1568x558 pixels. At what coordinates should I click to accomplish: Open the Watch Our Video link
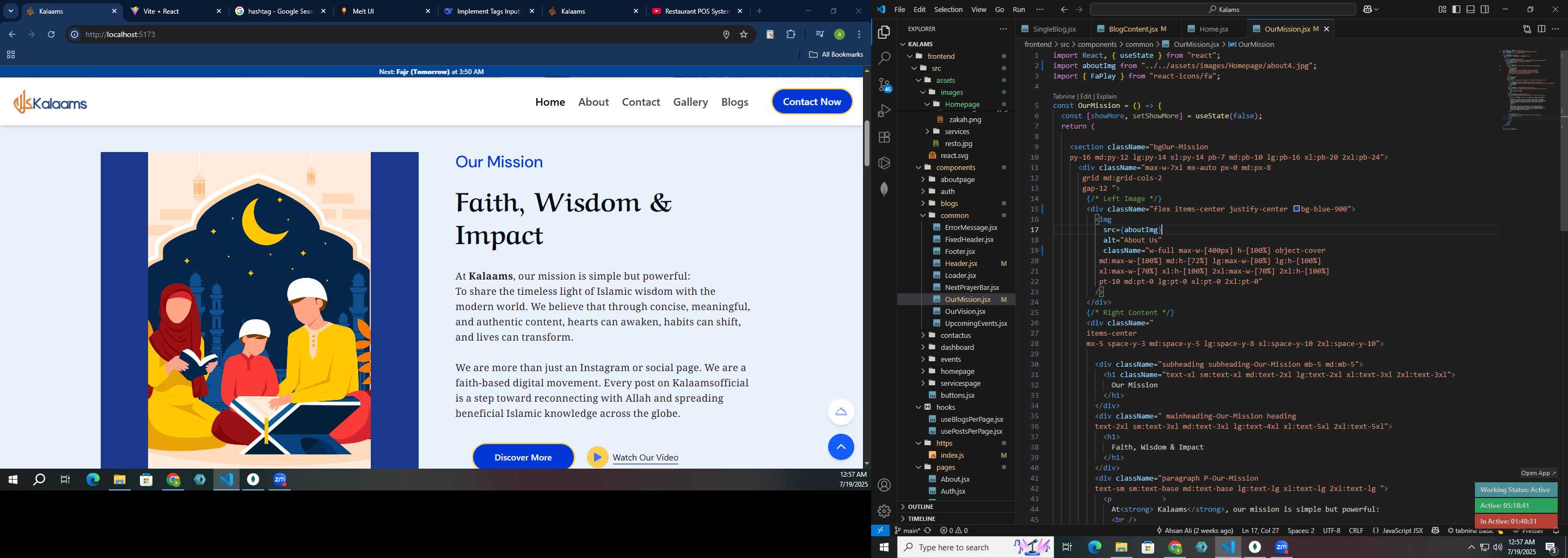point(645,458)
